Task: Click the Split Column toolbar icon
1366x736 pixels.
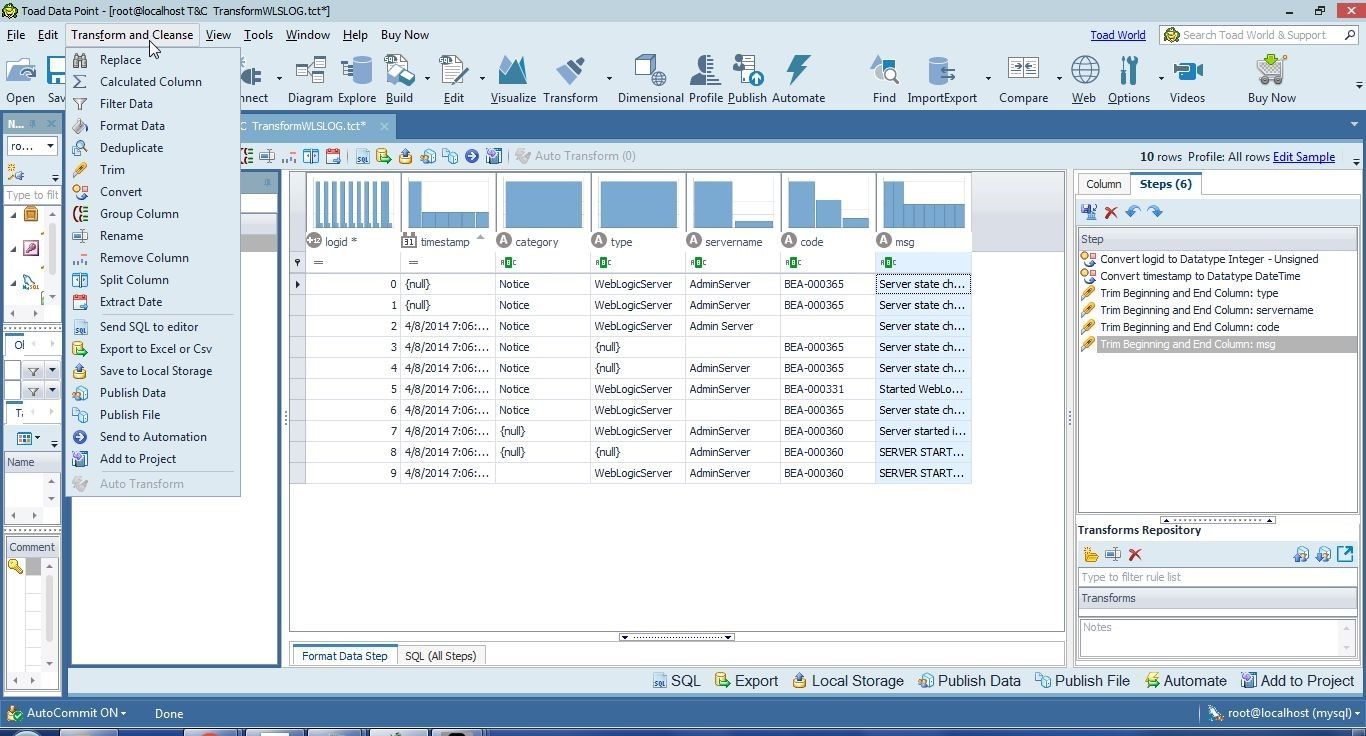Action: (311, 156)
